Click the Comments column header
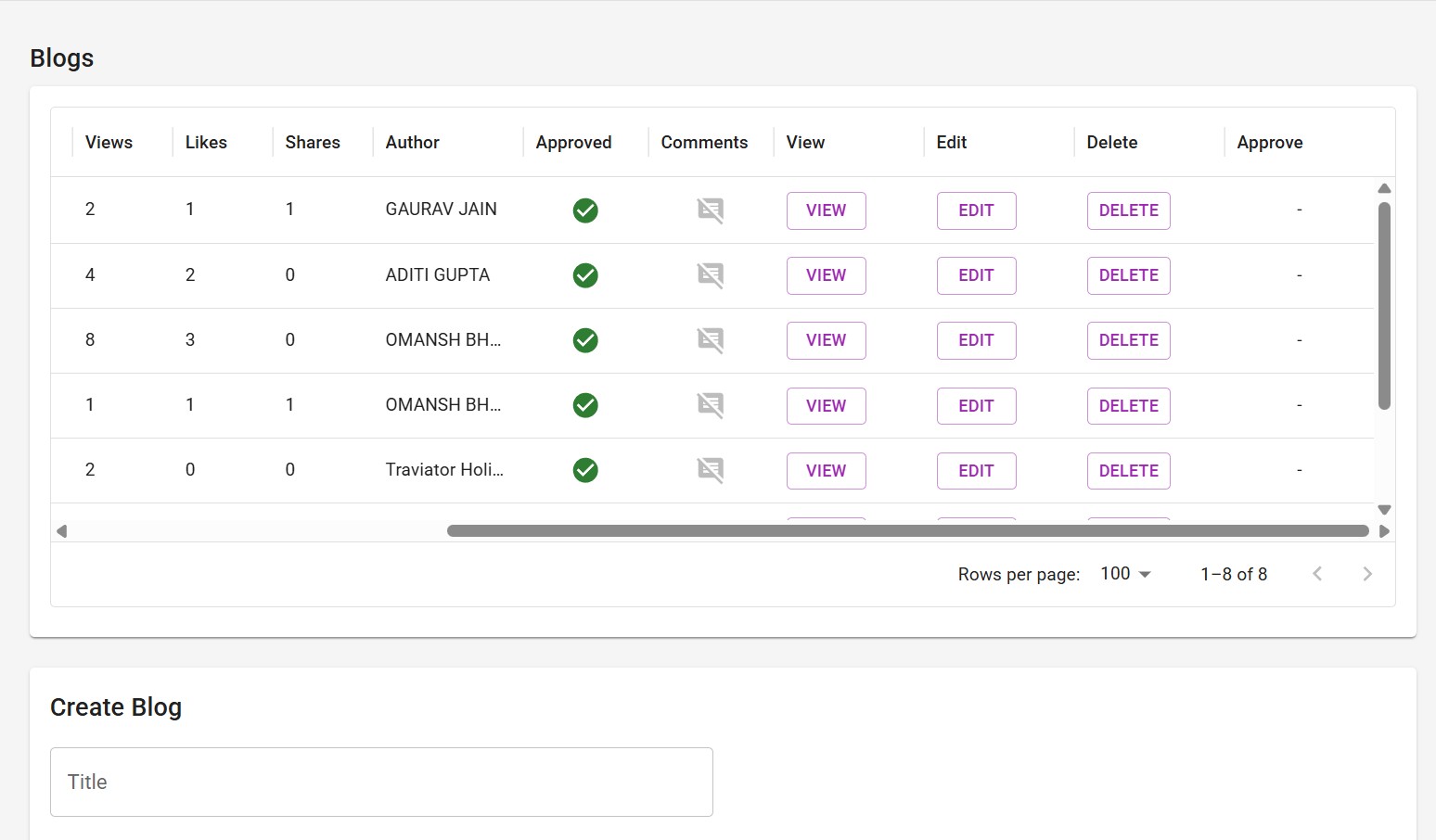This screenshot has width=1436, height=840. pyautogui.click(x=704, y=142)
